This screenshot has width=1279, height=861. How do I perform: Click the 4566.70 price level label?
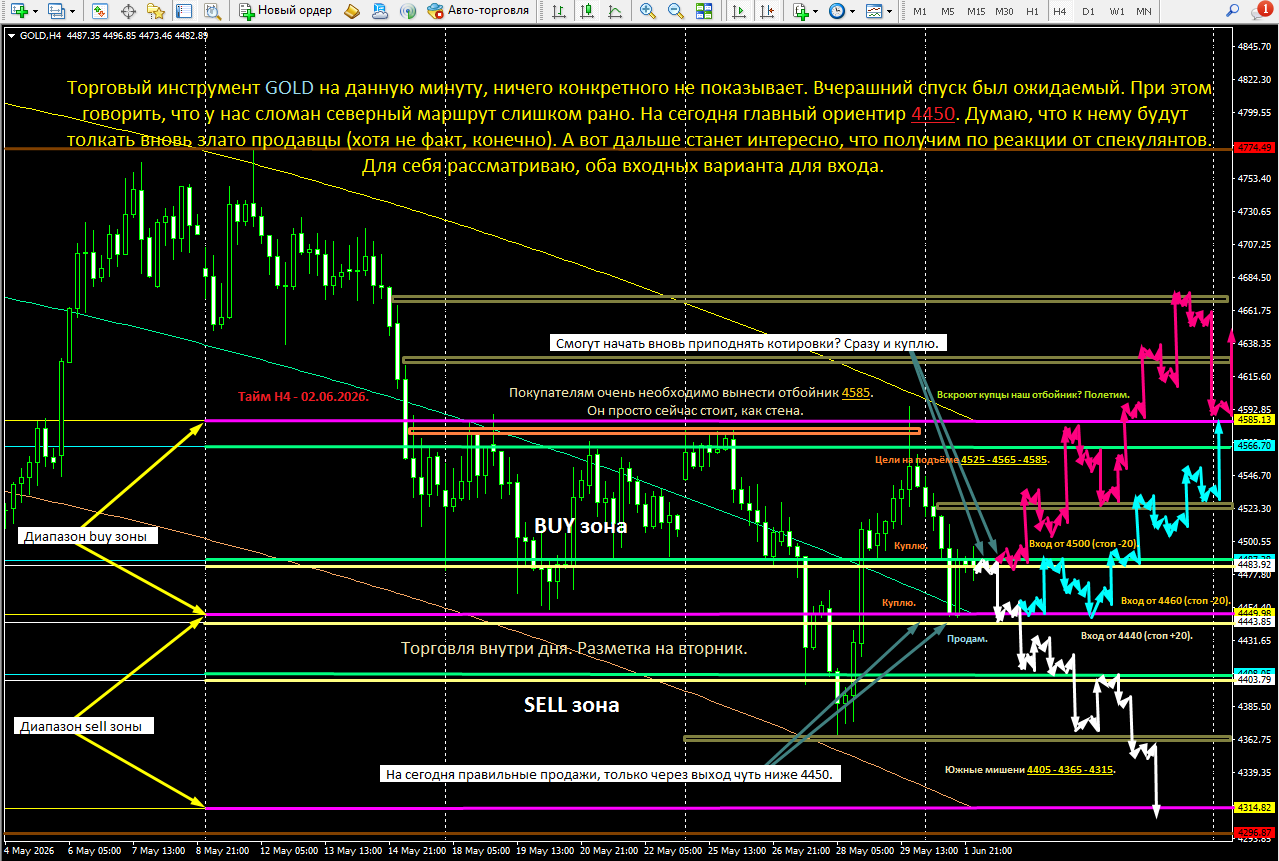point(1253,445)
